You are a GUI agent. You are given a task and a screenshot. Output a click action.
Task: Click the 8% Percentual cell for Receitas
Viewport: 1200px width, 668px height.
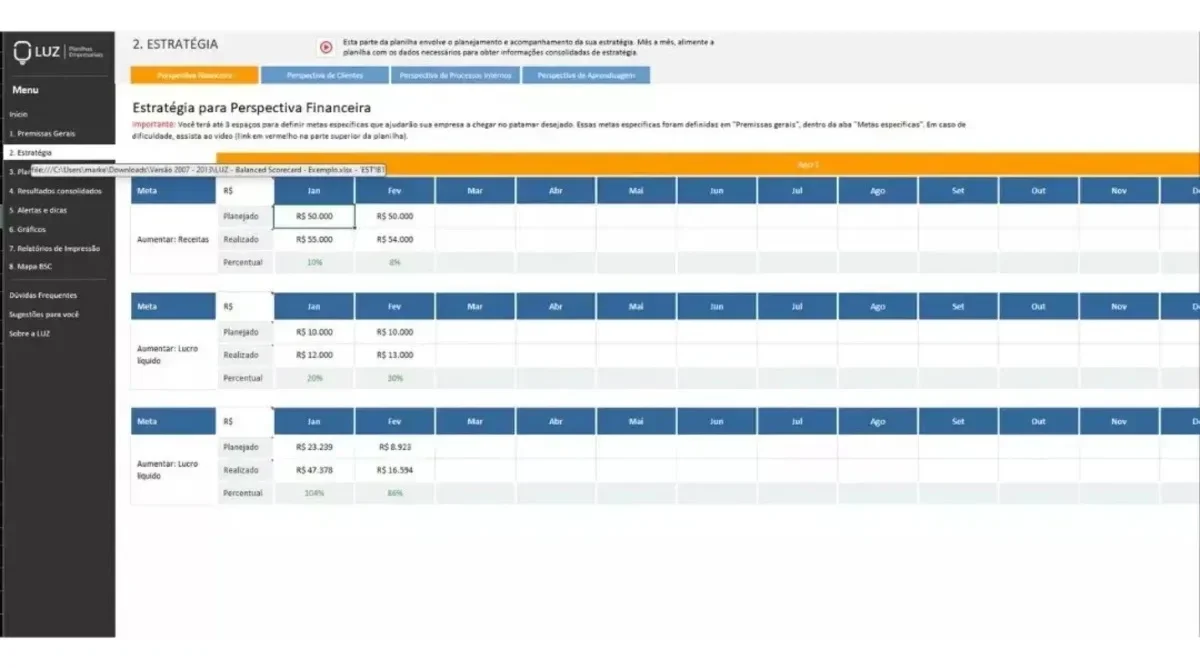(x=394, y=262)
